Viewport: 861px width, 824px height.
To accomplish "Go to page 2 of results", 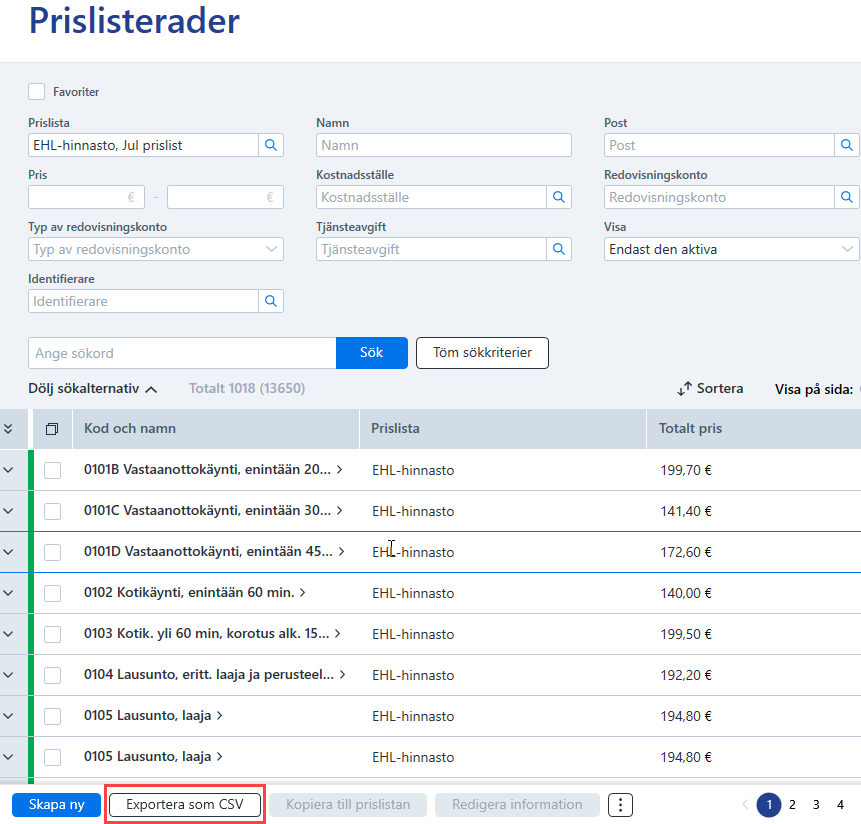I will point(792,805).
